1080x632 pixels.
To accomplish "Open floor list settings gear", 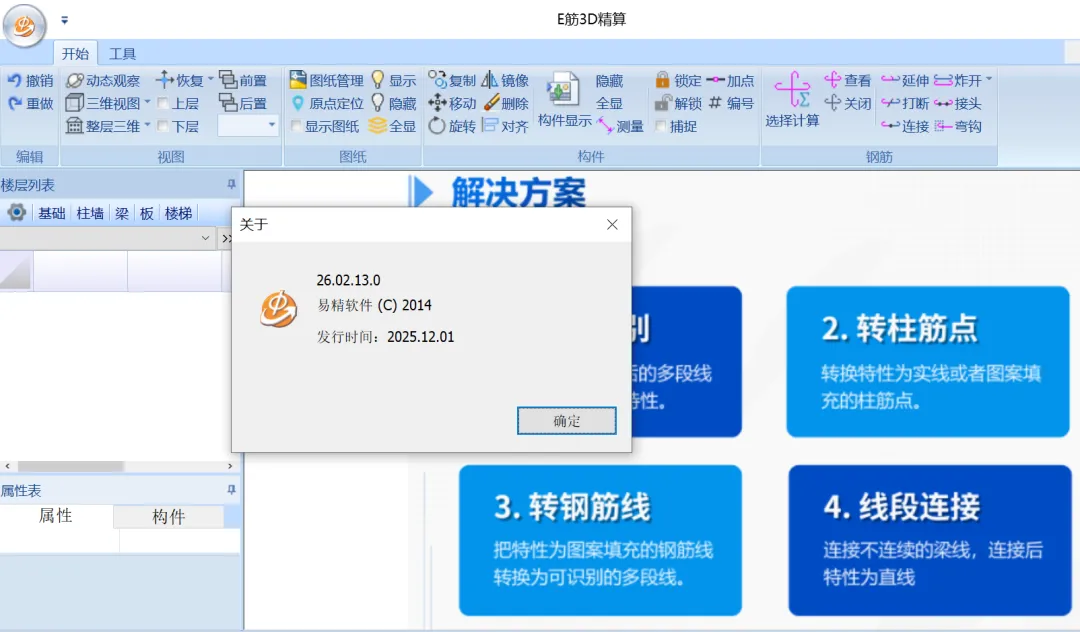I will point(17,213).
